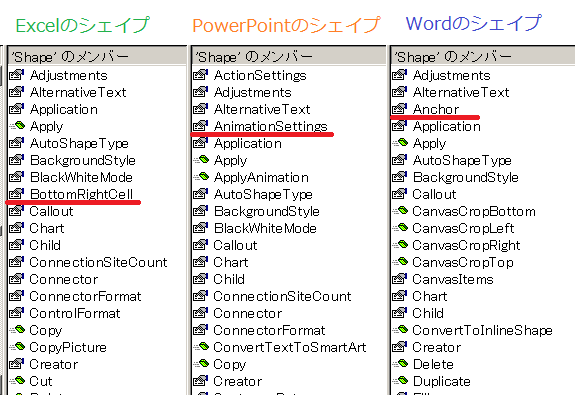Select ApplyAnimation in the PowerPoint list
The height and width of the screenshot is (395, 575).
(261, 178)
